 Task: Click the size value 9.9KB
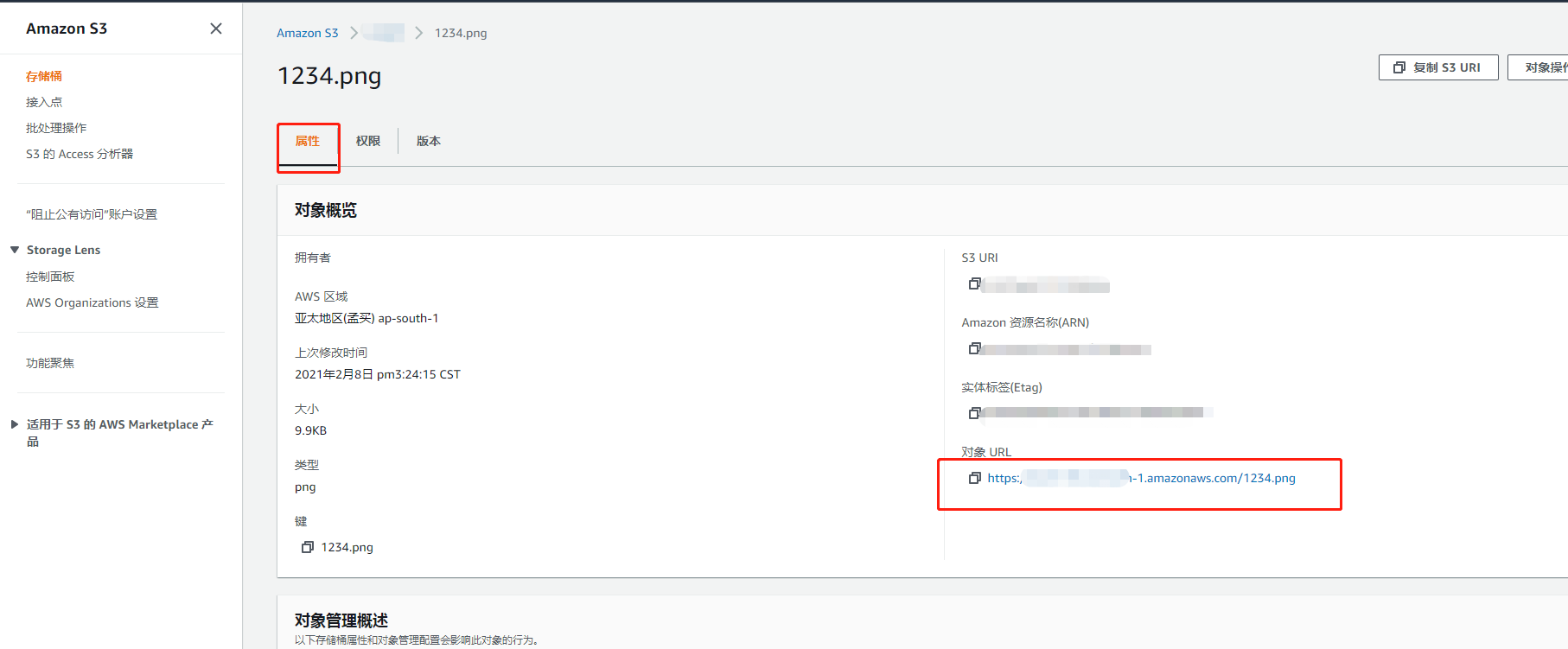pos(310,430)
